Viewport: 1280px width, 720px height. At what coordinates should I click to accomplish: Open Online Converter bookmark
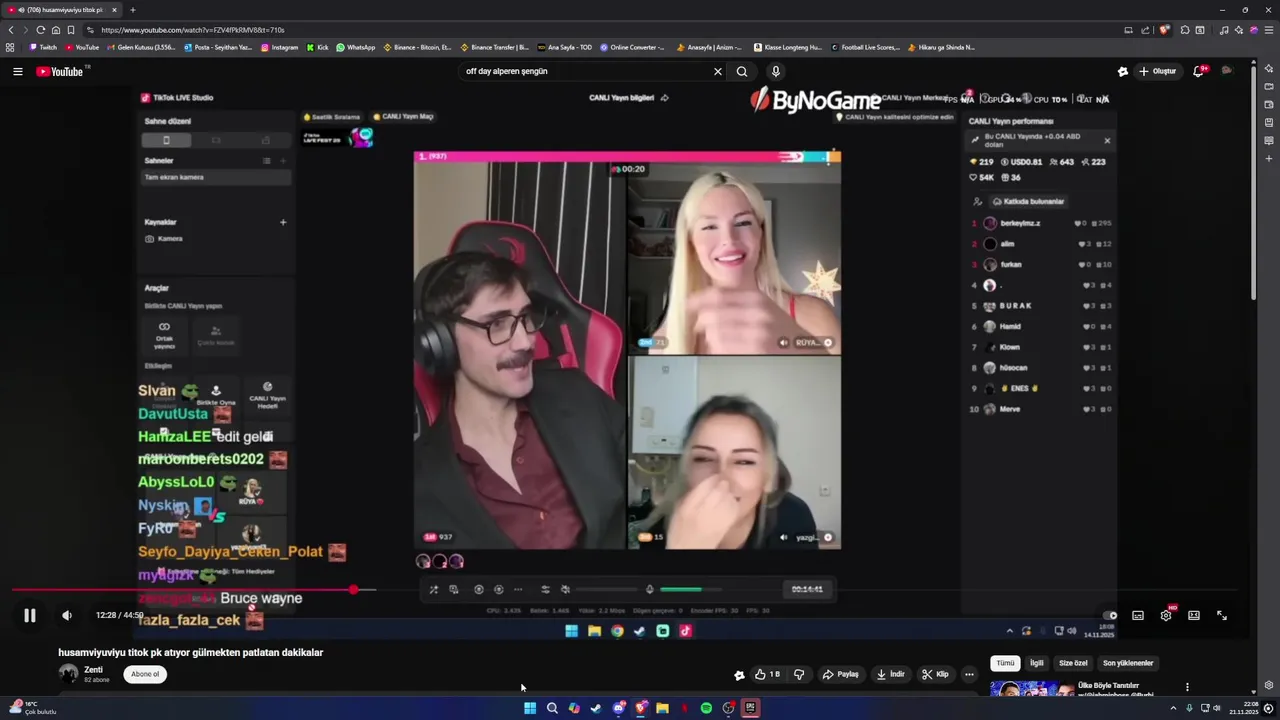(632, 47)
